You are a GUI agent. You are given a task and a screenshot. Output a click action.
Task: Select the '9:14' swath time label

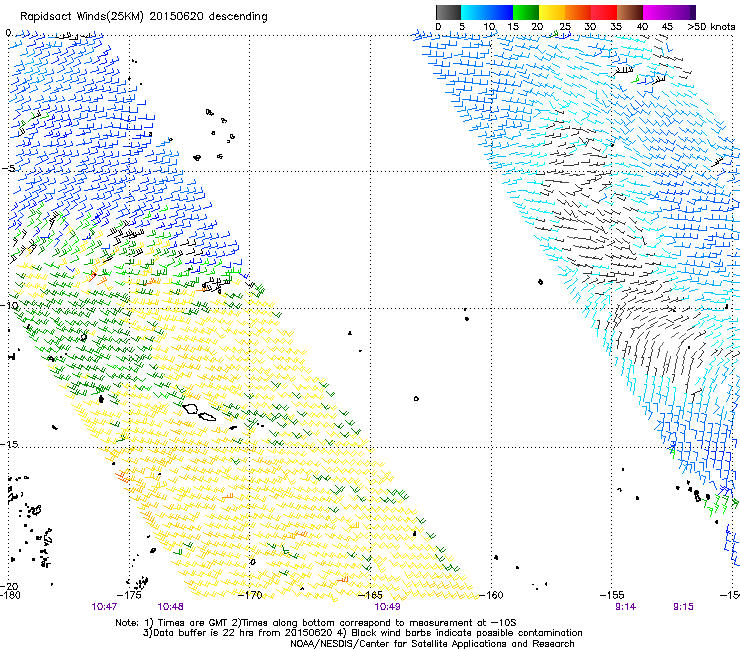click(x=625, y=607)
